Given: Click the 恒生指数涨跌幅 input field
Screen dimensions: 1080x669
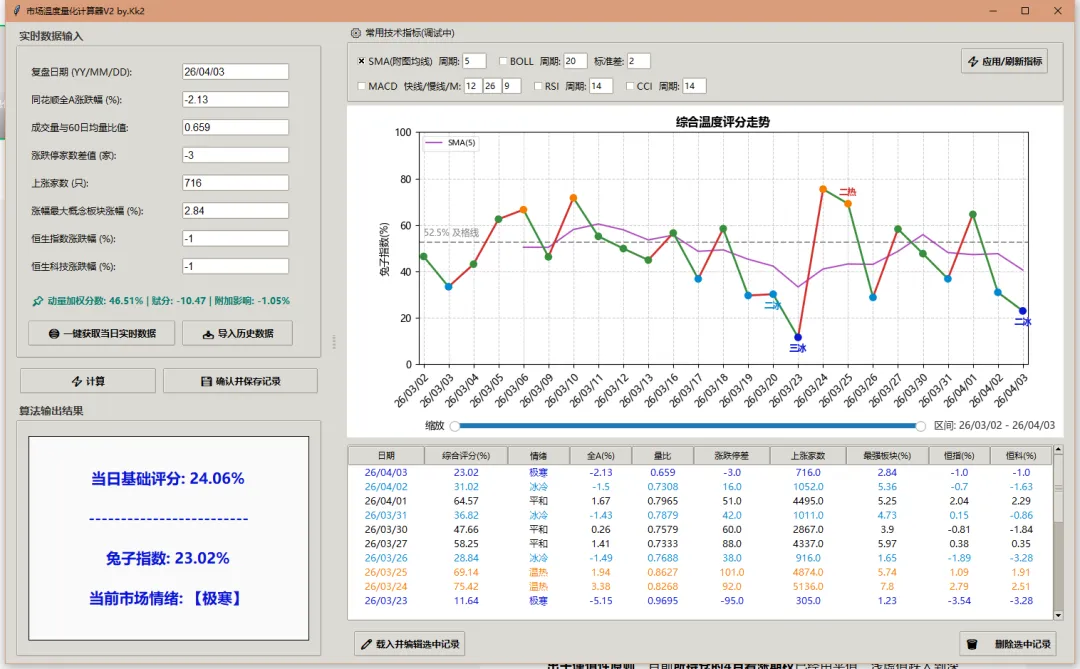Looking at the screenshot, I should point(236,238).
